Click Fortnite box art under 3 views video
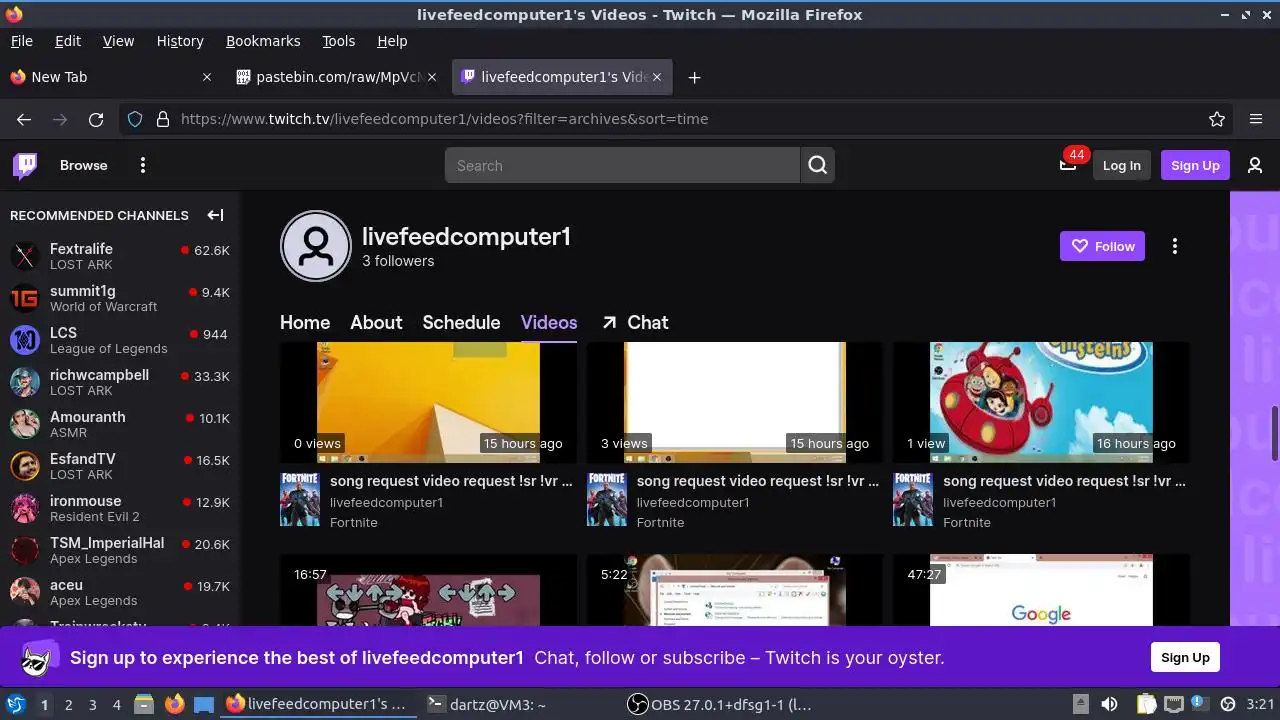The height and width of the screenshot is (720, 1280). (x=607, y=499)
